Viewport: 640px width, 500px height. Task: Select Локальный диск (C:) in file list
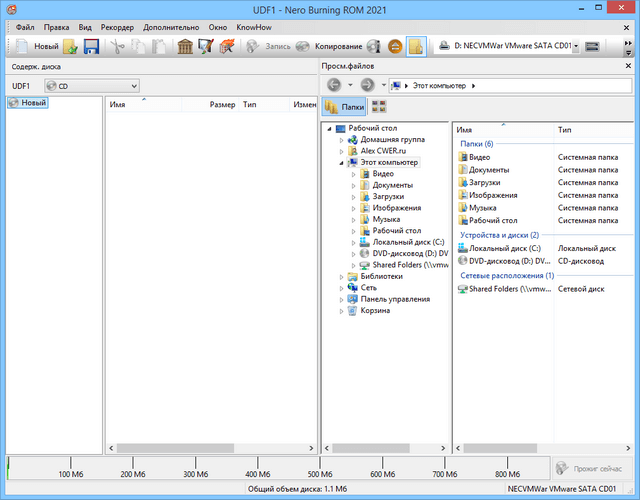point(504,247)
